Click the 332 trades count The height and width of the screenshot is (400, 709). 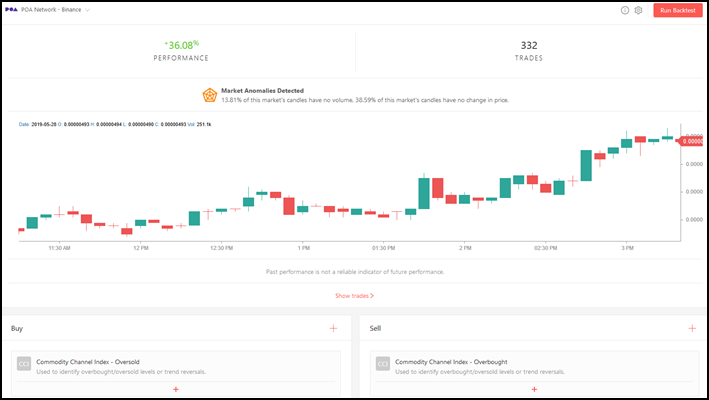(x=529, y=45)
